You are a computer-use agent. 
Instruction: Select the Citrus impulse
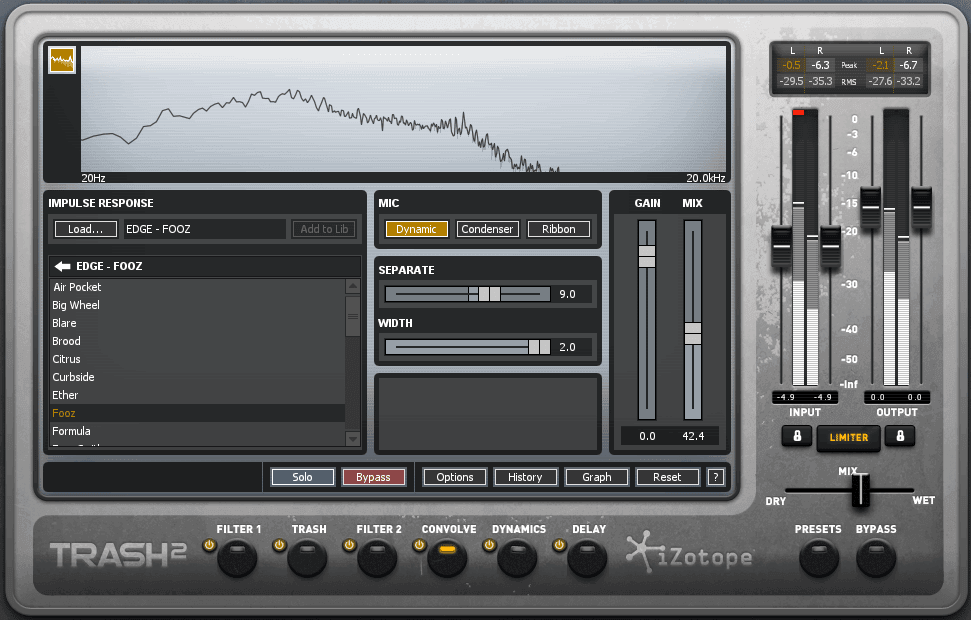click(197, 359)
